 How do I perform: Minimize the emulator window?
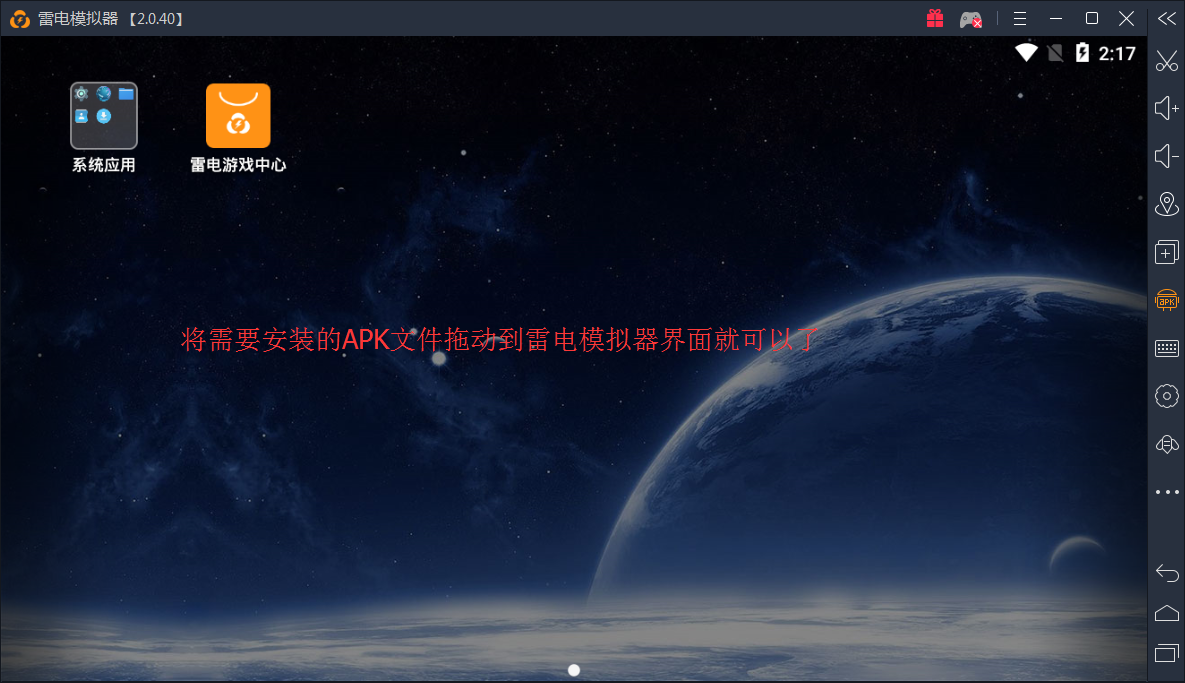tap(1056, 19)
